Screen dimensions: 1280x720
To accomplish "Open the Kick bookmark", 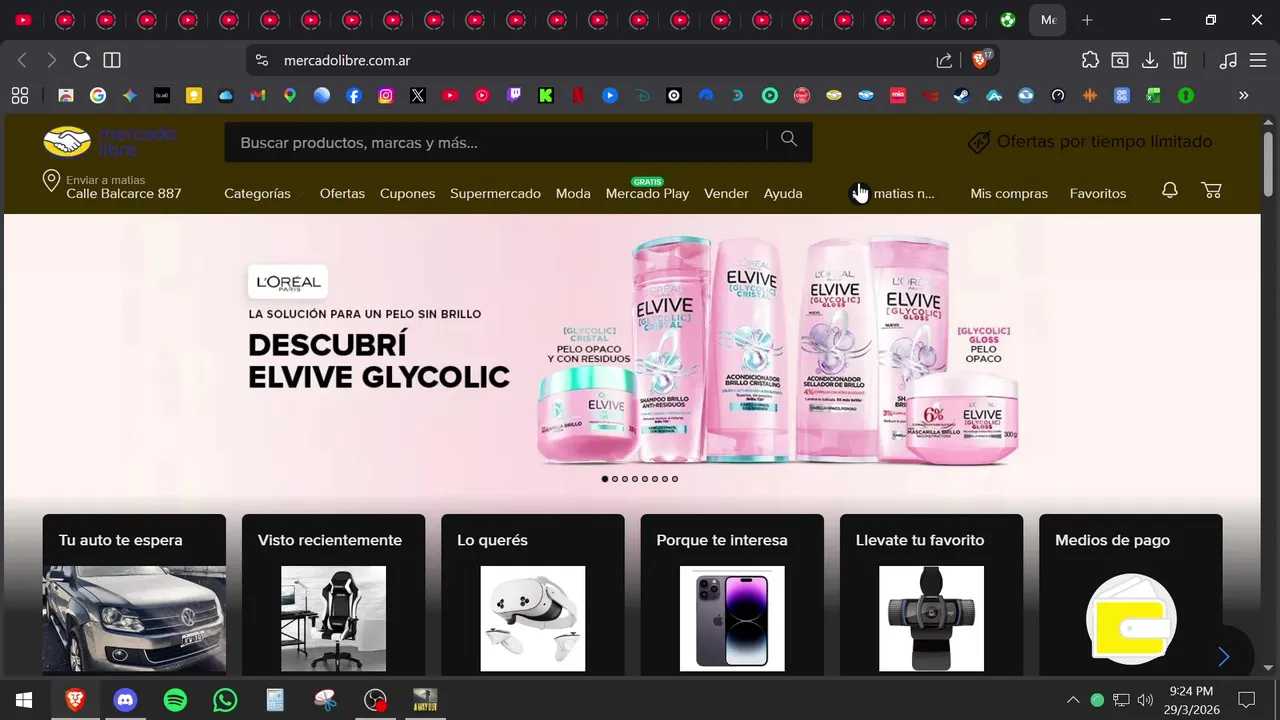I will click(x=546, y=96).
